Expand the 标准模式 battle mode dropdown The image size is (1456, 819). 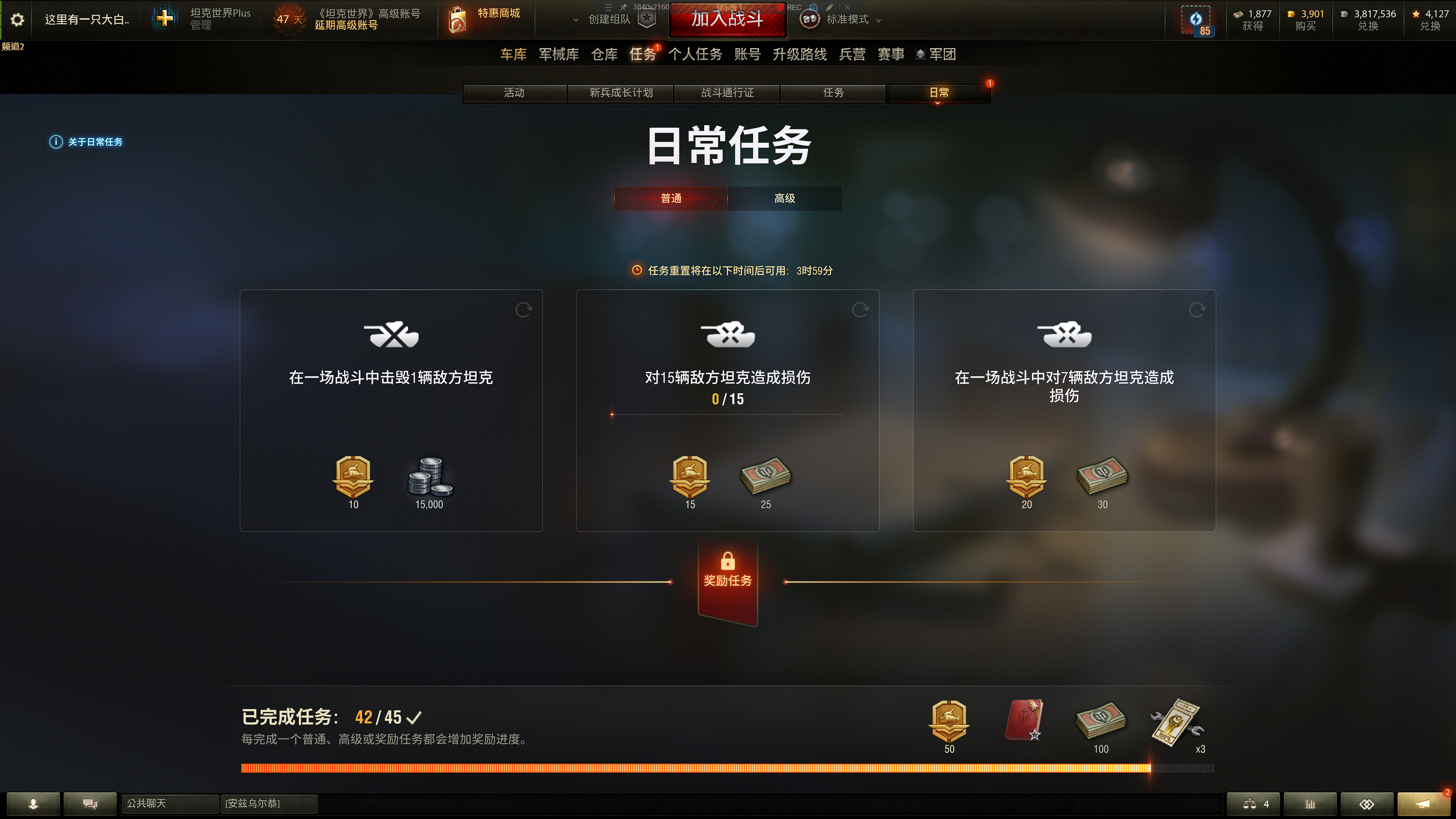tap(878, 20)
